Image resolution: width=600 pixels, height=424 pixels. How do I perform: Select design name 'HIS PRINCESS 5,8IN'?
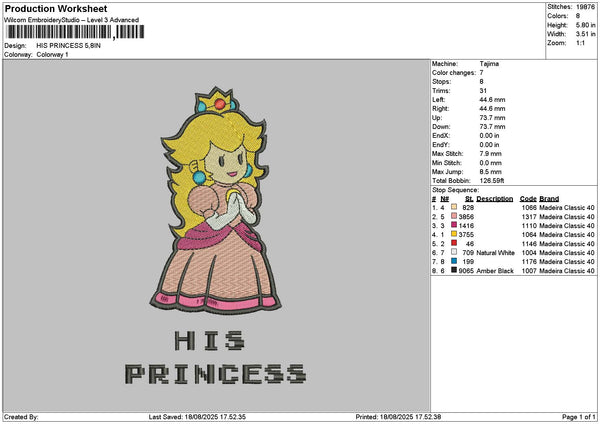(68, 46)
